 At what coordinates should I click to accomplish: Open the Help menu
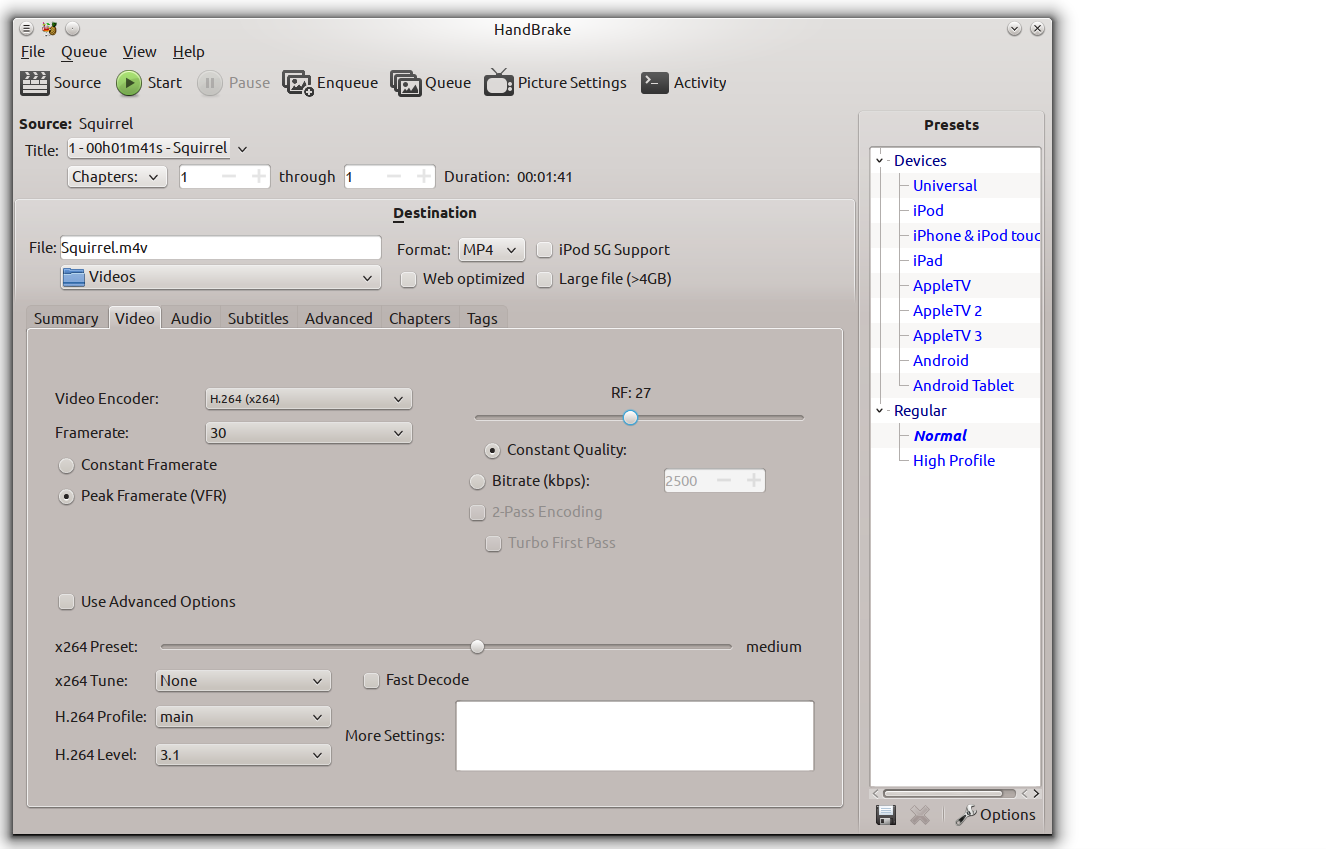(x=189, y=52)
